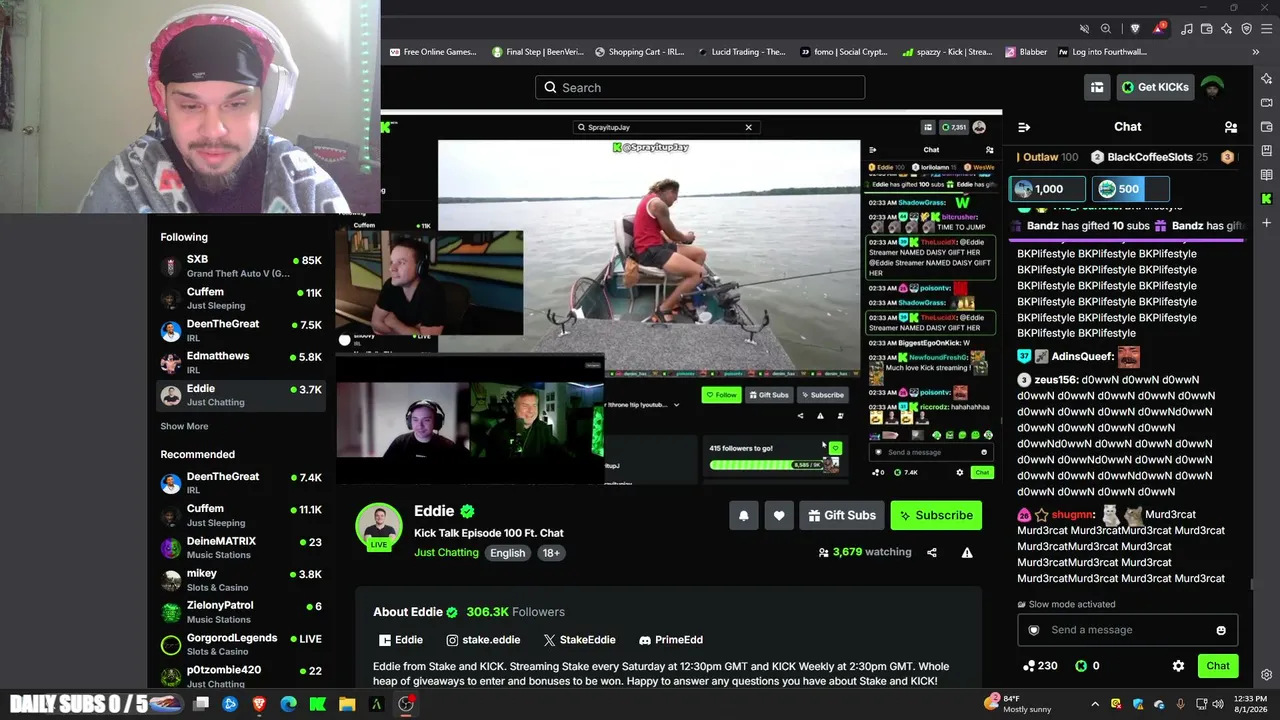The image size is (1280, 720).
Task: Open Brave browser from the taskbar
Action: (259, 704)
